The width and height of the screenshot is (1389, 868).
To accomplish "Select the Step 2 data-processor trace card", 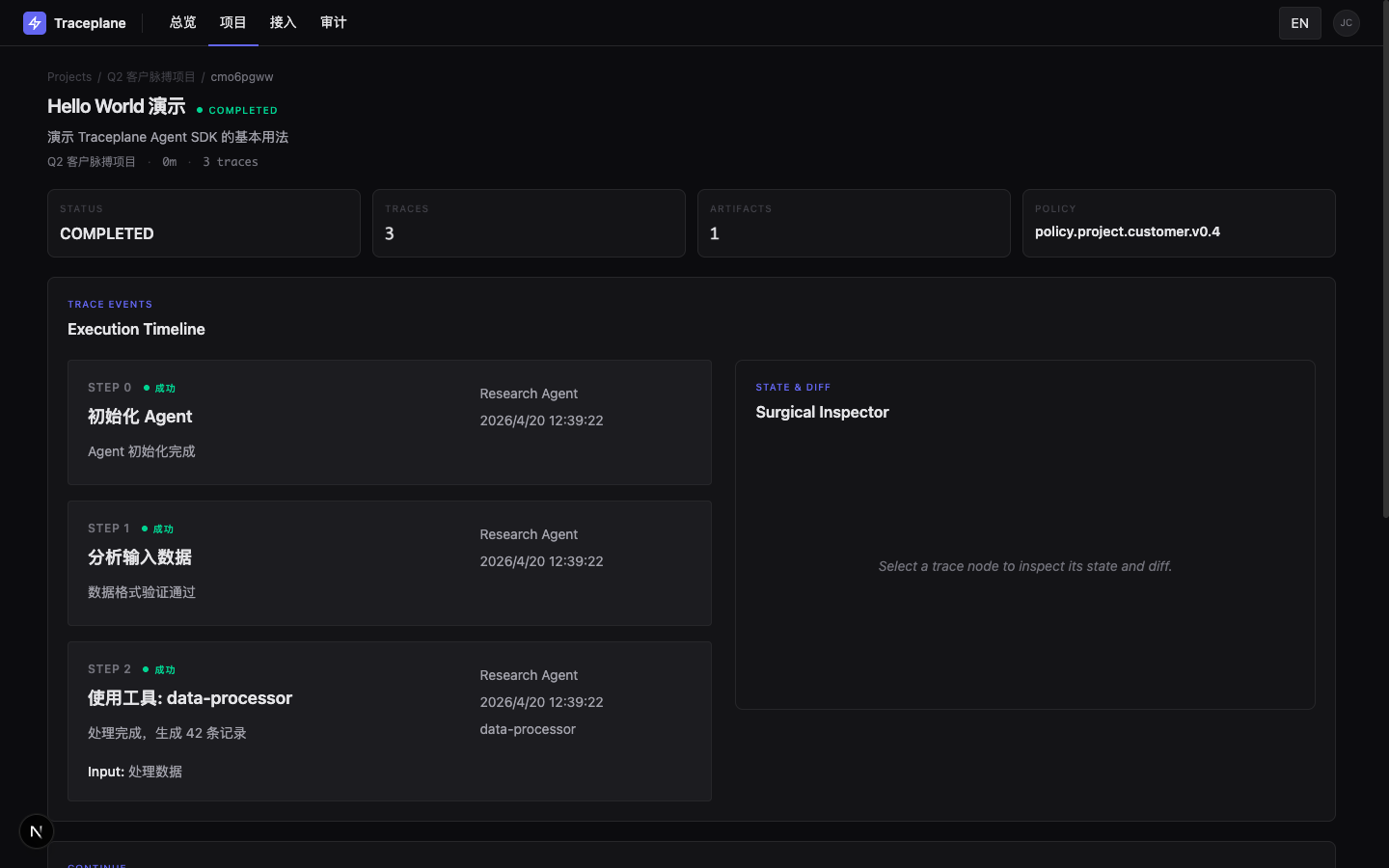I will (390, 721).
